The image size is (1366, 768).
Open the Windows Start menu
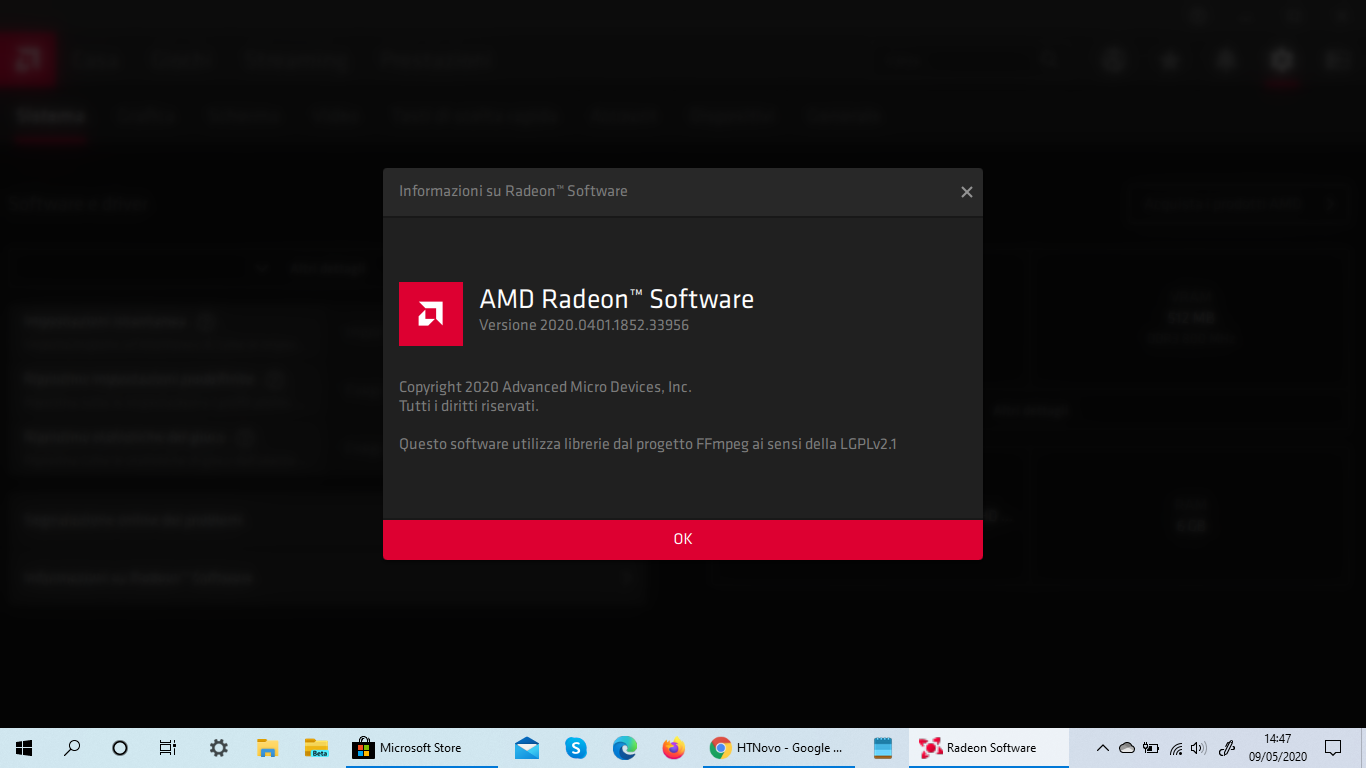tap(24, 748)
